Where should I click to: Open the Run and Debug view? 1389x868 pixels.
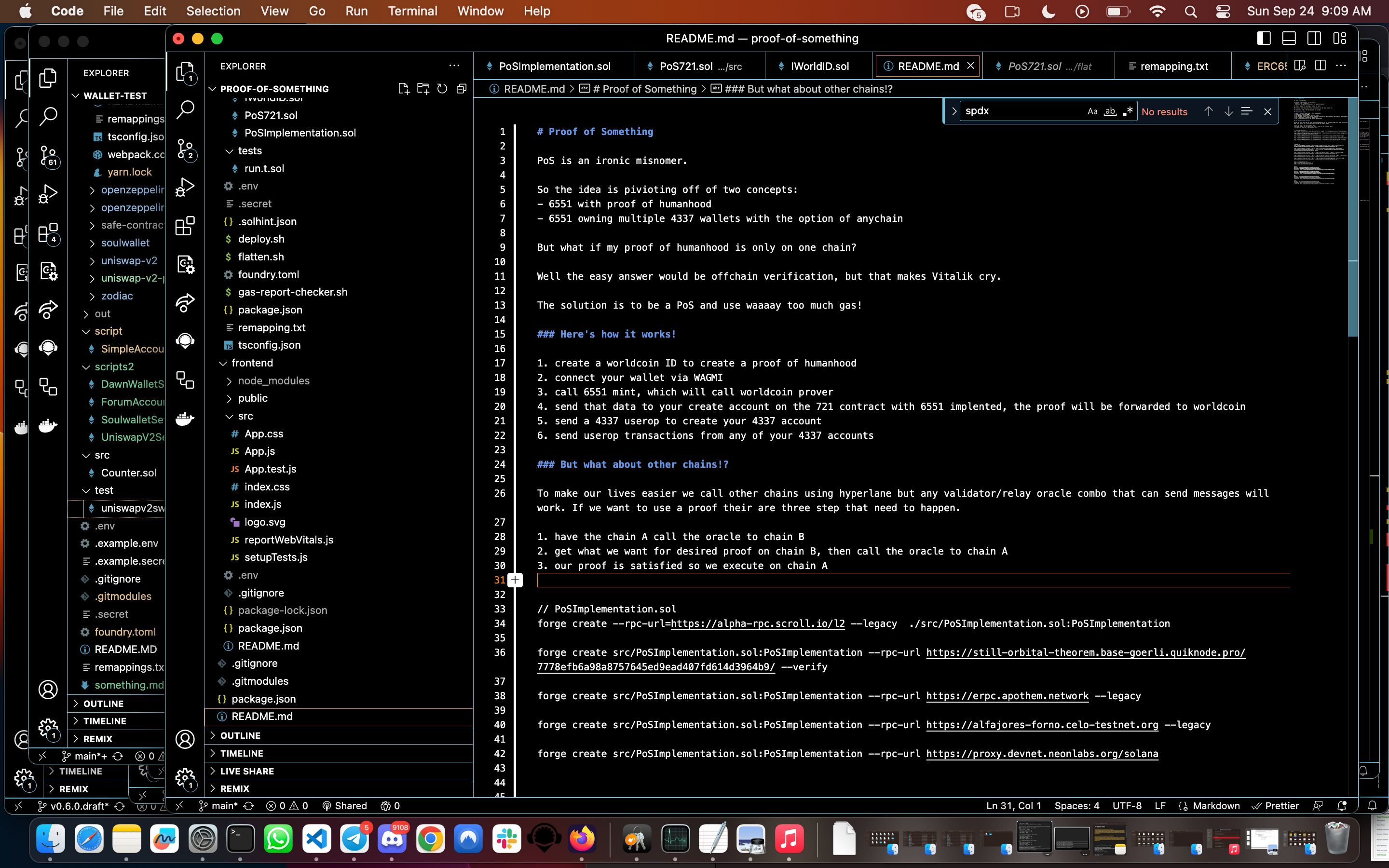coord(185,187)
